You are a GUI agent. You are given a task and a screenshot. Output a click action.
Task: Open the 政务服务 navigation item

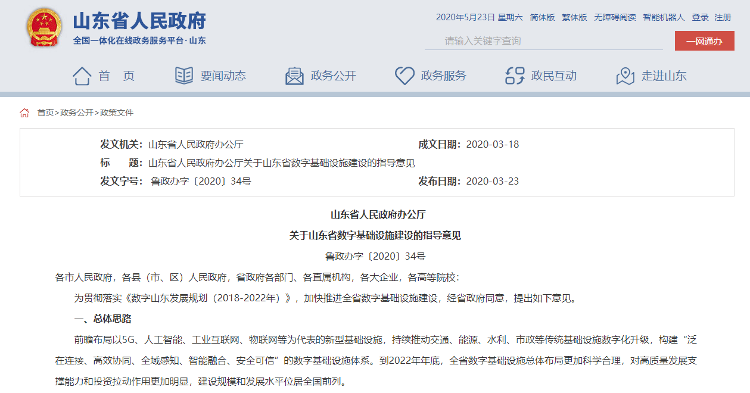pyautogui.click(x=443, y=76)
